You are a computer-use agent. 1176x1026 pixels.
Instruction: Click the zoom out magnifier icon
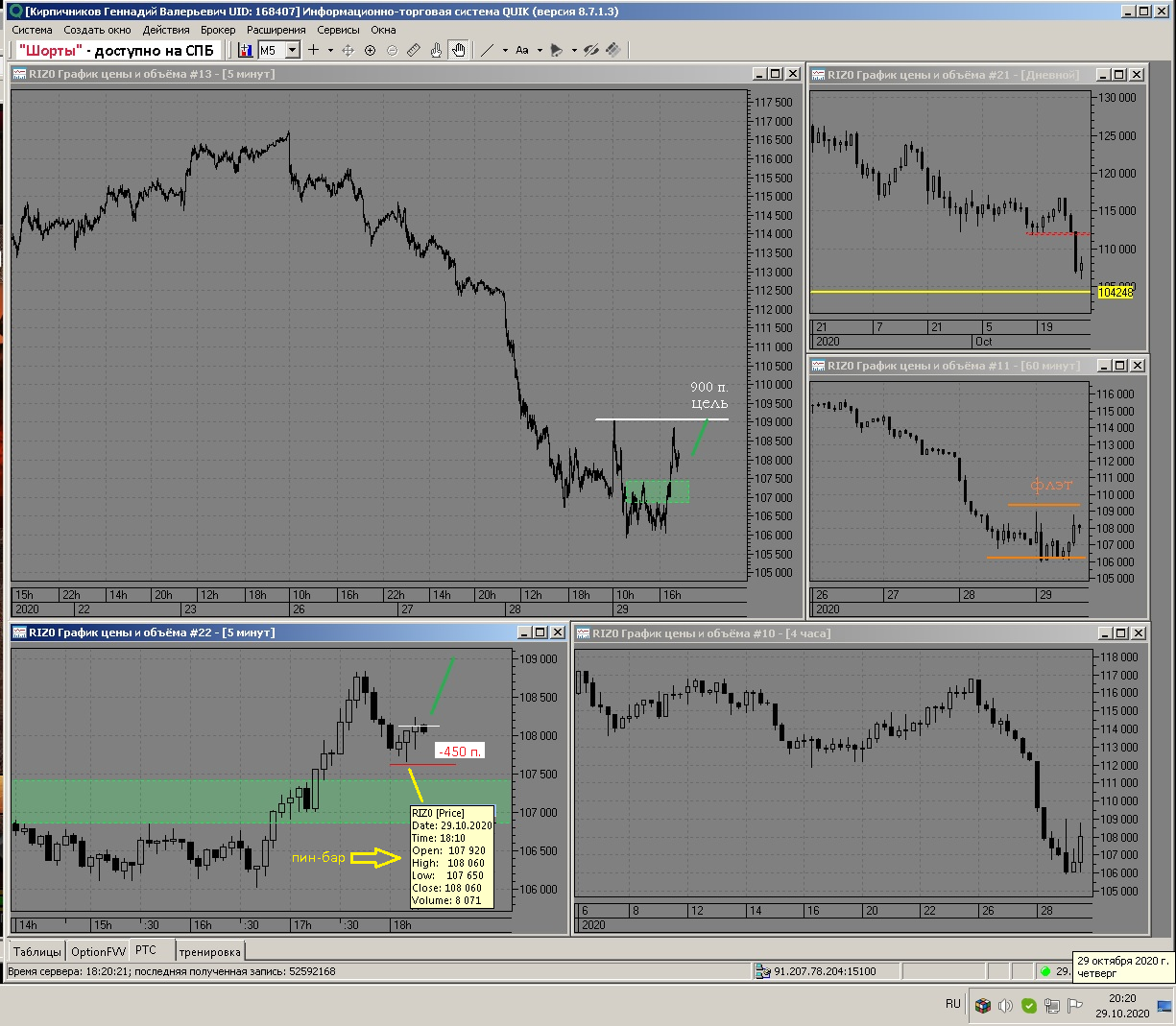click(392, 50)
